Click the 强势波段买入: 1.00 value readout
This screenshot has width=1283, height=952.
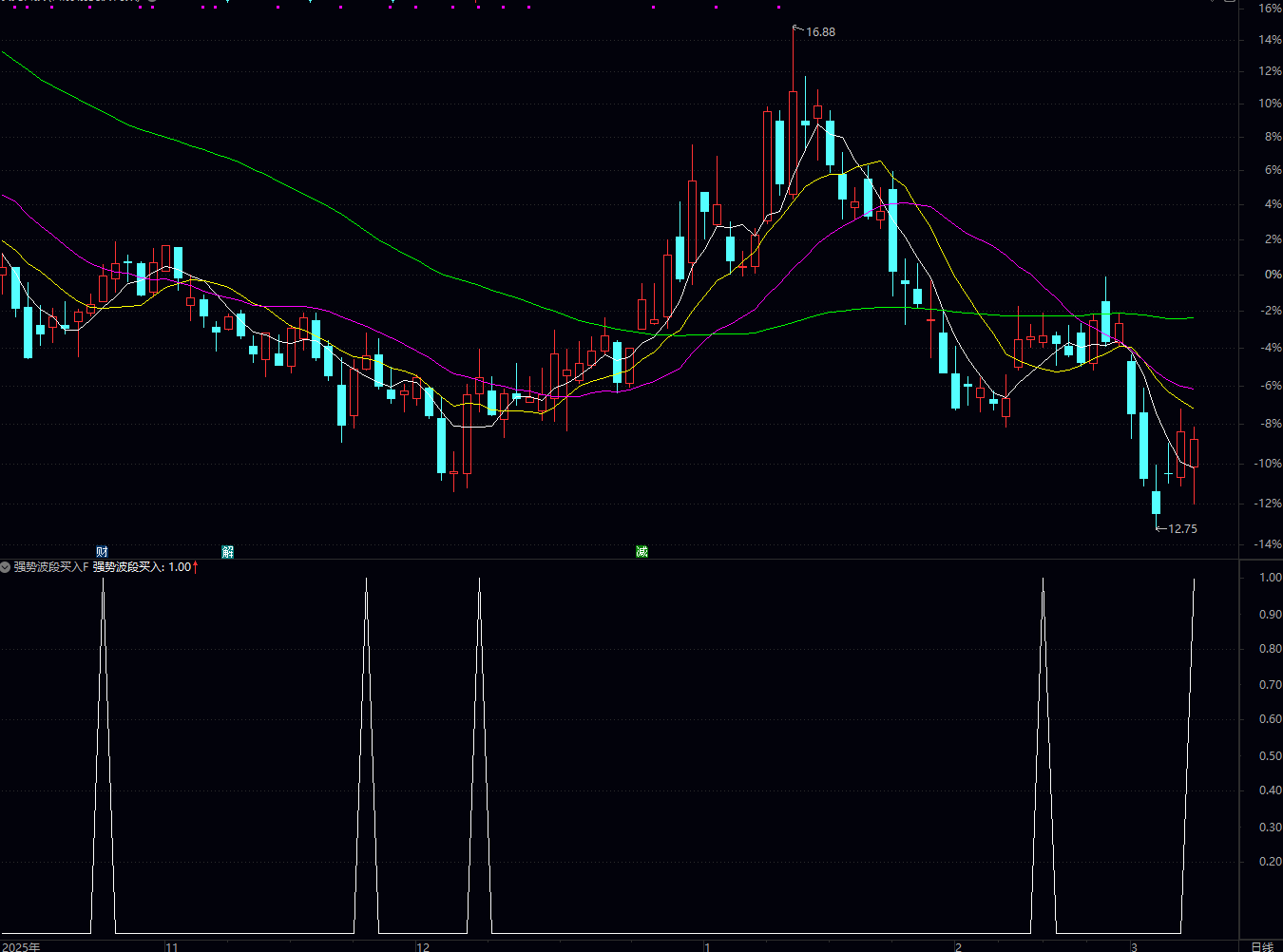(x=142, y=567)
